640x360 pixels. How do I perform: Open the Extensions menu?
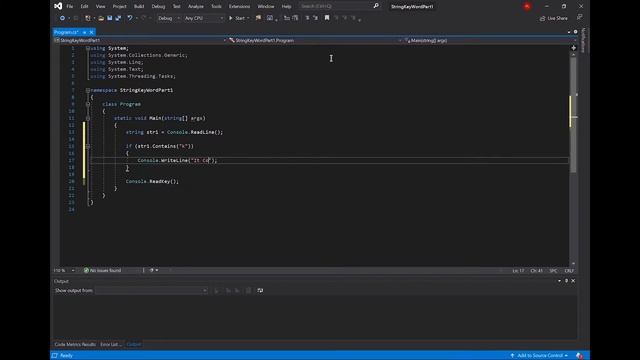click(x=239, y=7)
